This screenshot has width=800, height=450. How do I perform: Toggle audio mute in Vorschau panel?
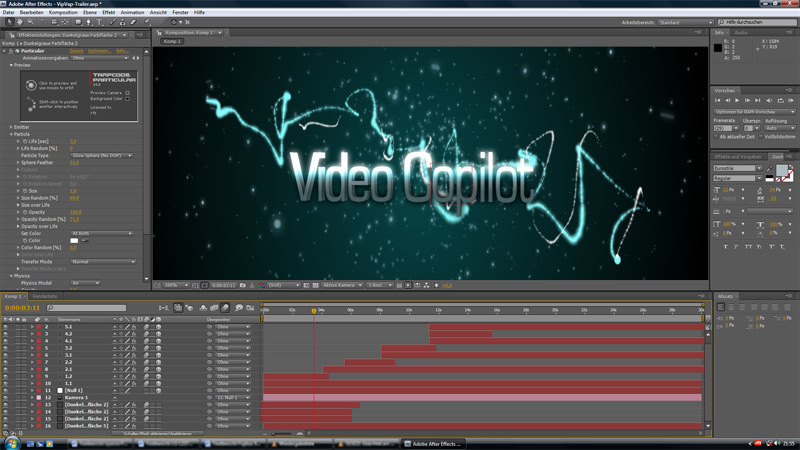point(769,101)
